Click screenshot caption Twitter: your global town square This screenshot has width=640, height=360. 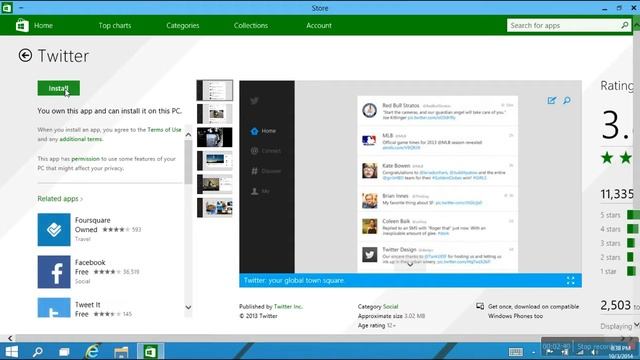point(294,280)
